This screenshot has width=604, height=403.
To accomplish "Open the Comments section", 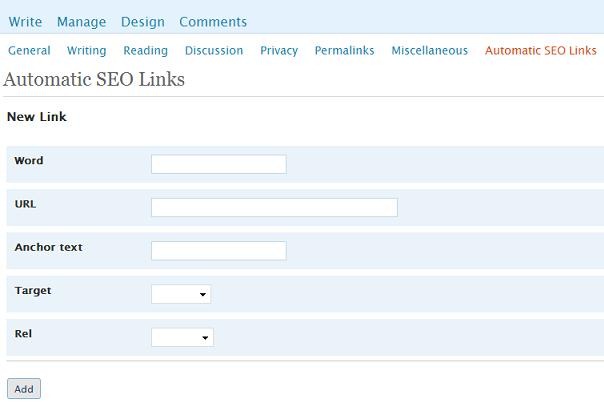I will [213, 22].
